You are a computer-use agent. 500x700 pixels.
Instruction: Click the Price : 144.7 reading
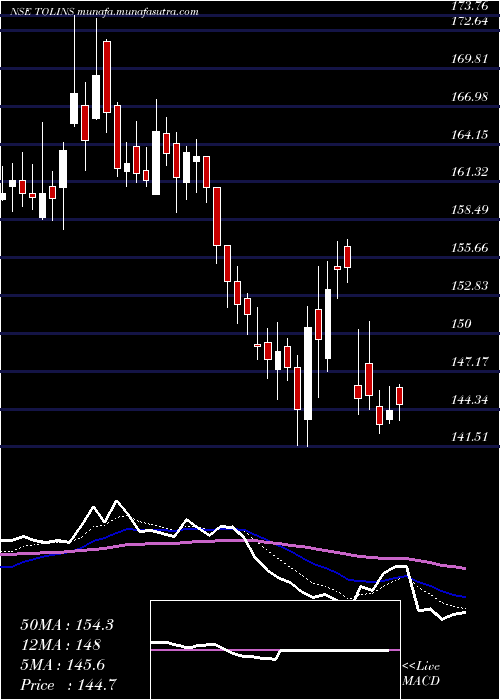click(70, 685)
